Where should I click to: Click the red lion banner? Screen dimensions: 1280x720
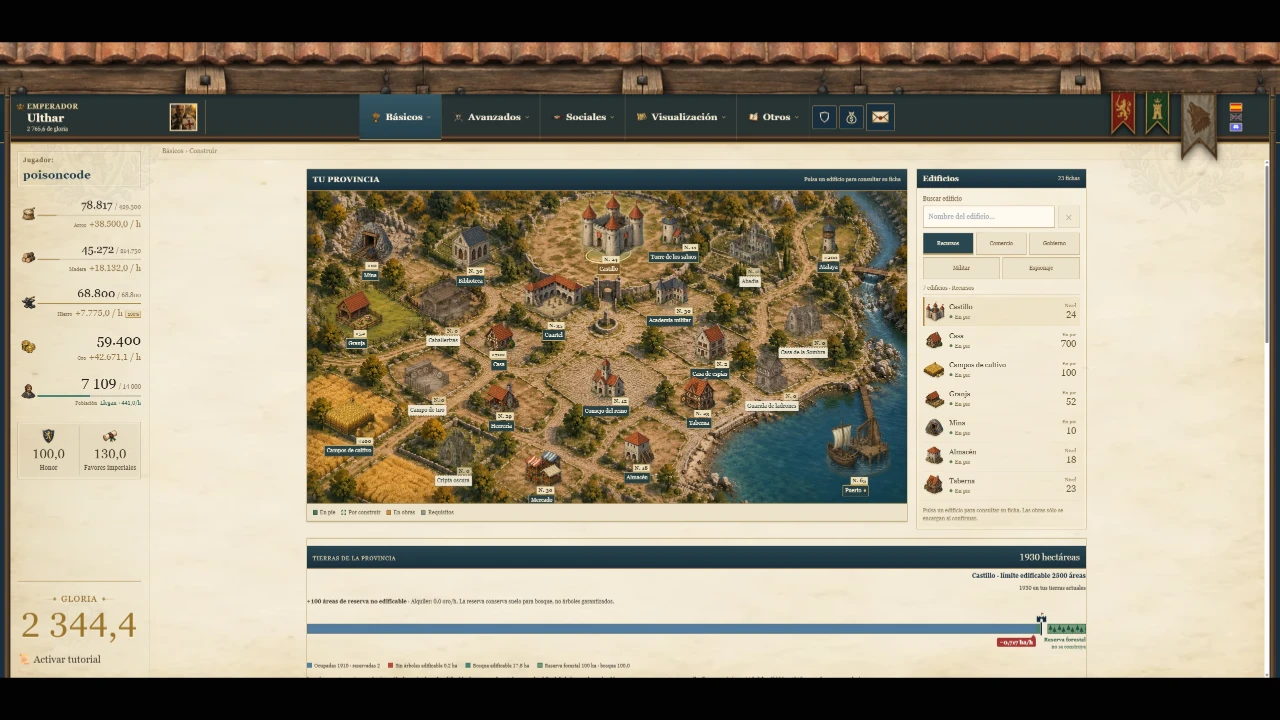[1123, 113]
